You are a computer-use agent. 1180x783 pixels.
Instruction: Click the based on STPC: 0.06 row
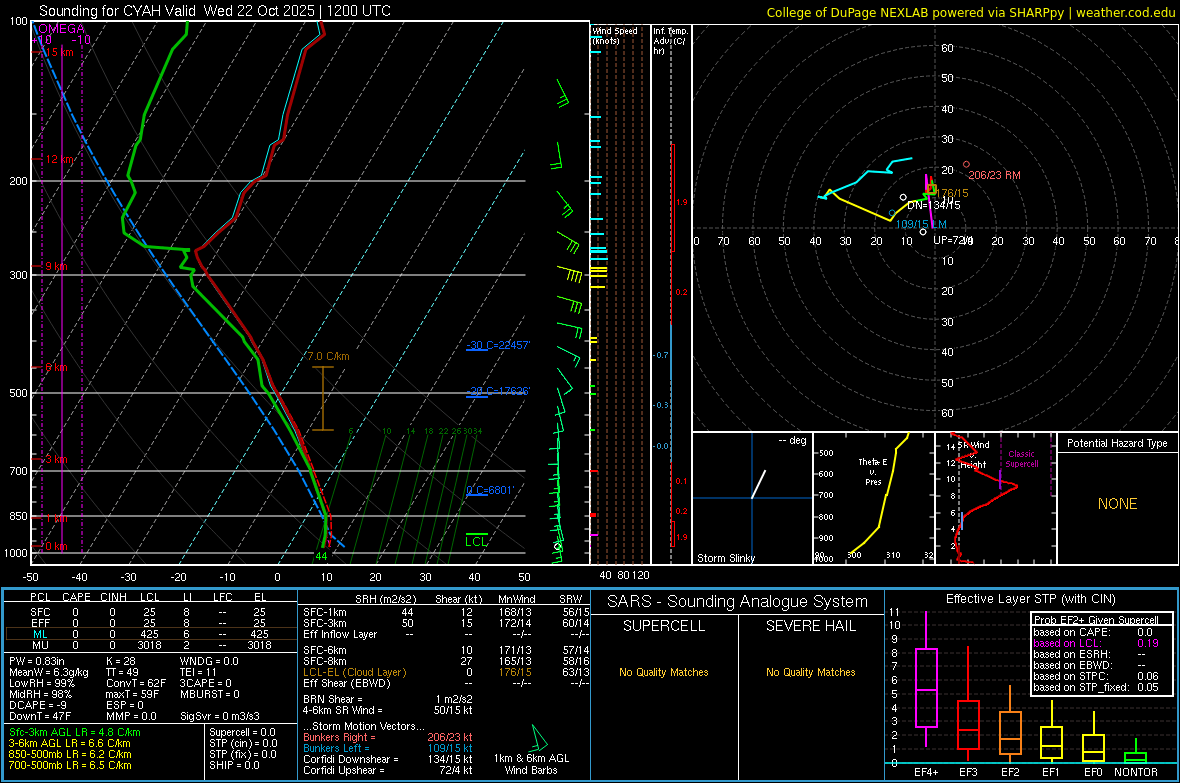1096,676
